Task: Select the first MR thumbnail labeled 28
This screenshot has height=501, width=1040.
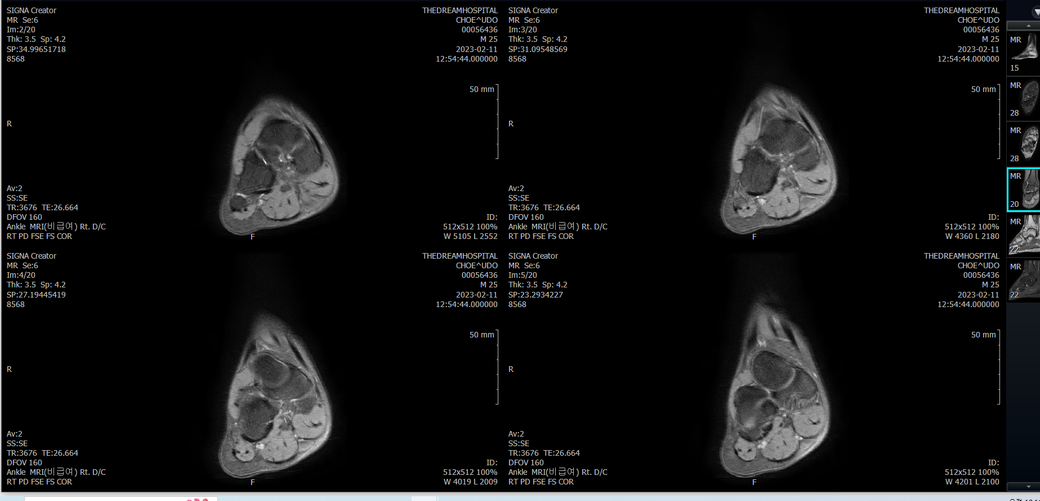Action: pos(1023,99)
